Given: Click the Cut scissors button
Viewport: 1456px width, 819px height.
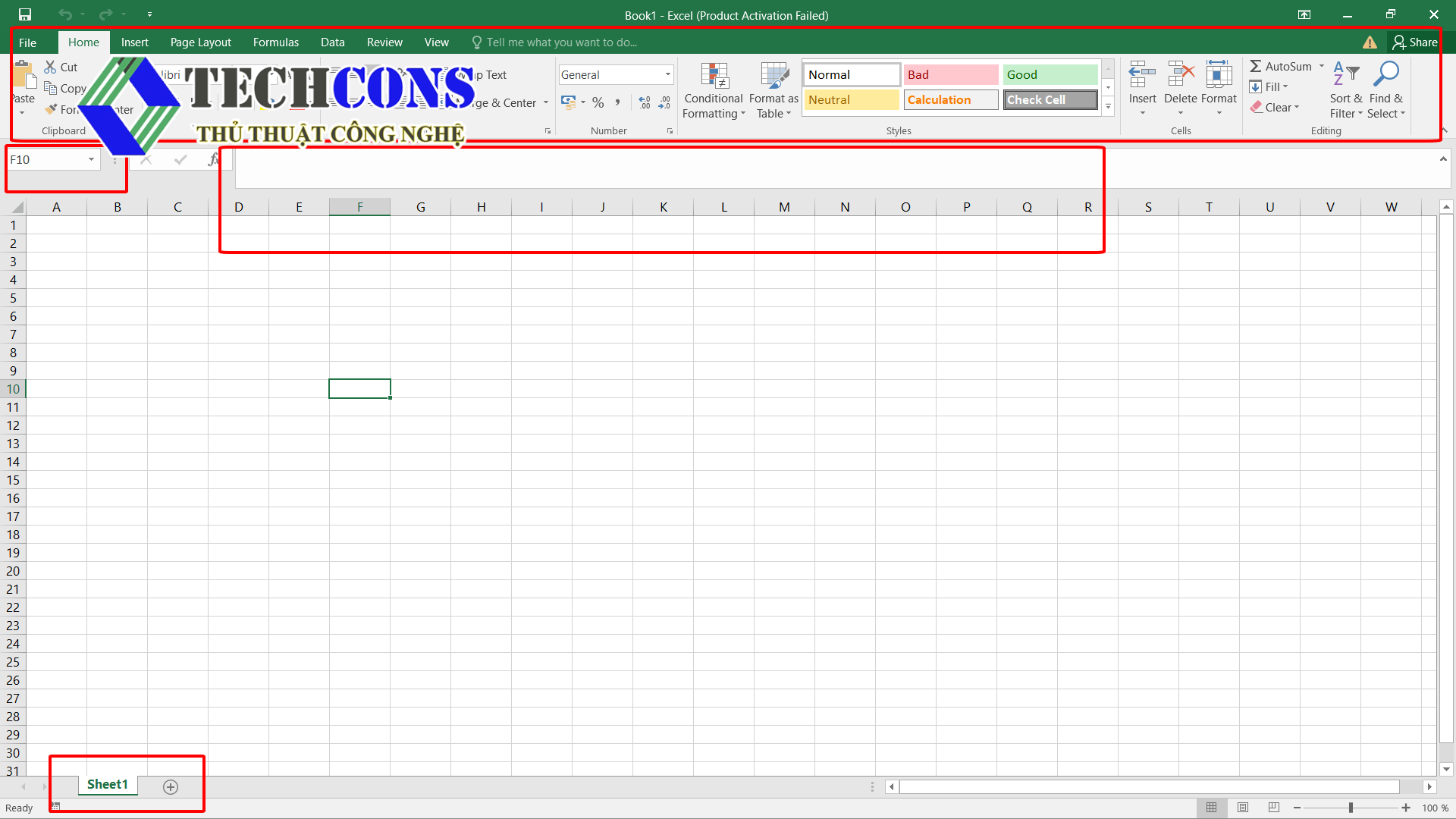Looking at the screenshot, I should coord(61,67).
